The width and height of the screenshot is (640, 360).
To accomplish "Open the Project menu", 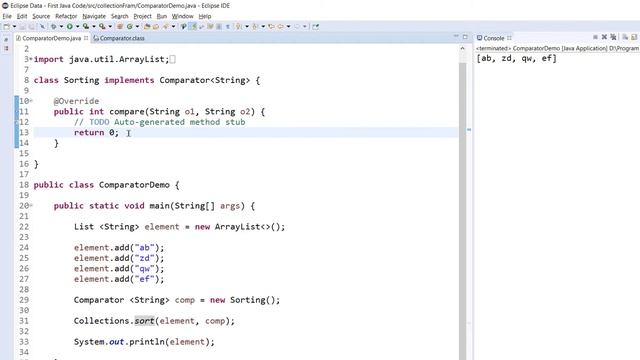I will click(142, 16).
